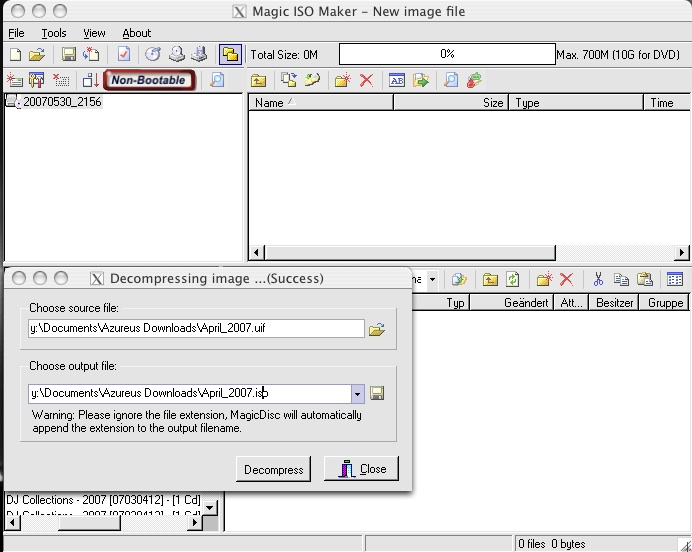Sort image list by Time column
The height and width of the screenshot is (552, 692).
[667, 103]
